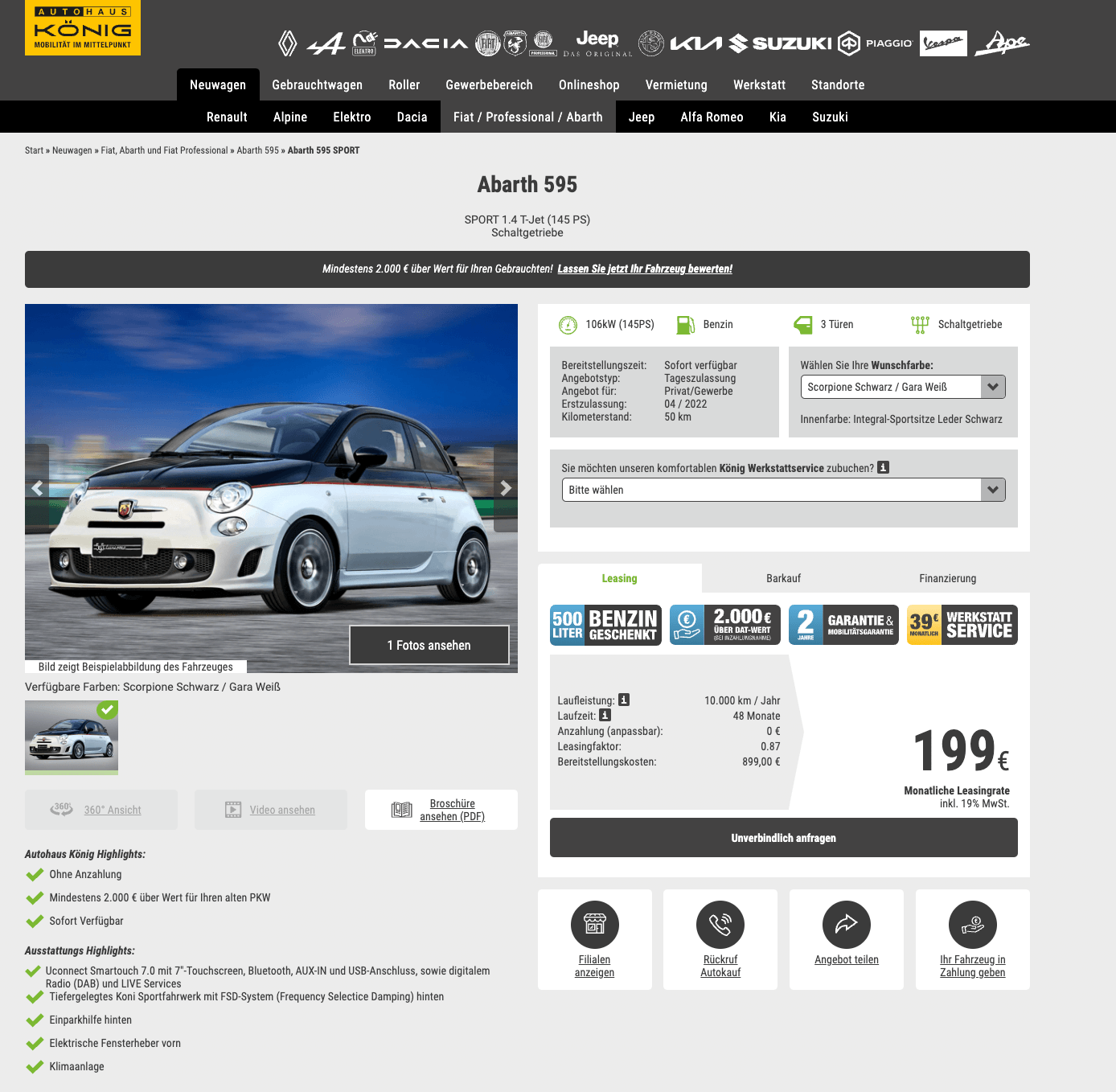Image resolution: width=1116 pixels, height=1092 pixels.
Task: Click the Angebot teilen link text
Action: (847, 959)
